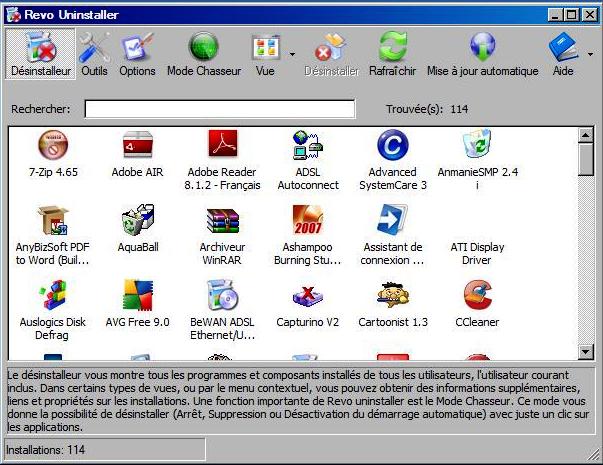Focus the Rechercher search field
The width and height of the screenshot is (603, 465).
(220, 109)
